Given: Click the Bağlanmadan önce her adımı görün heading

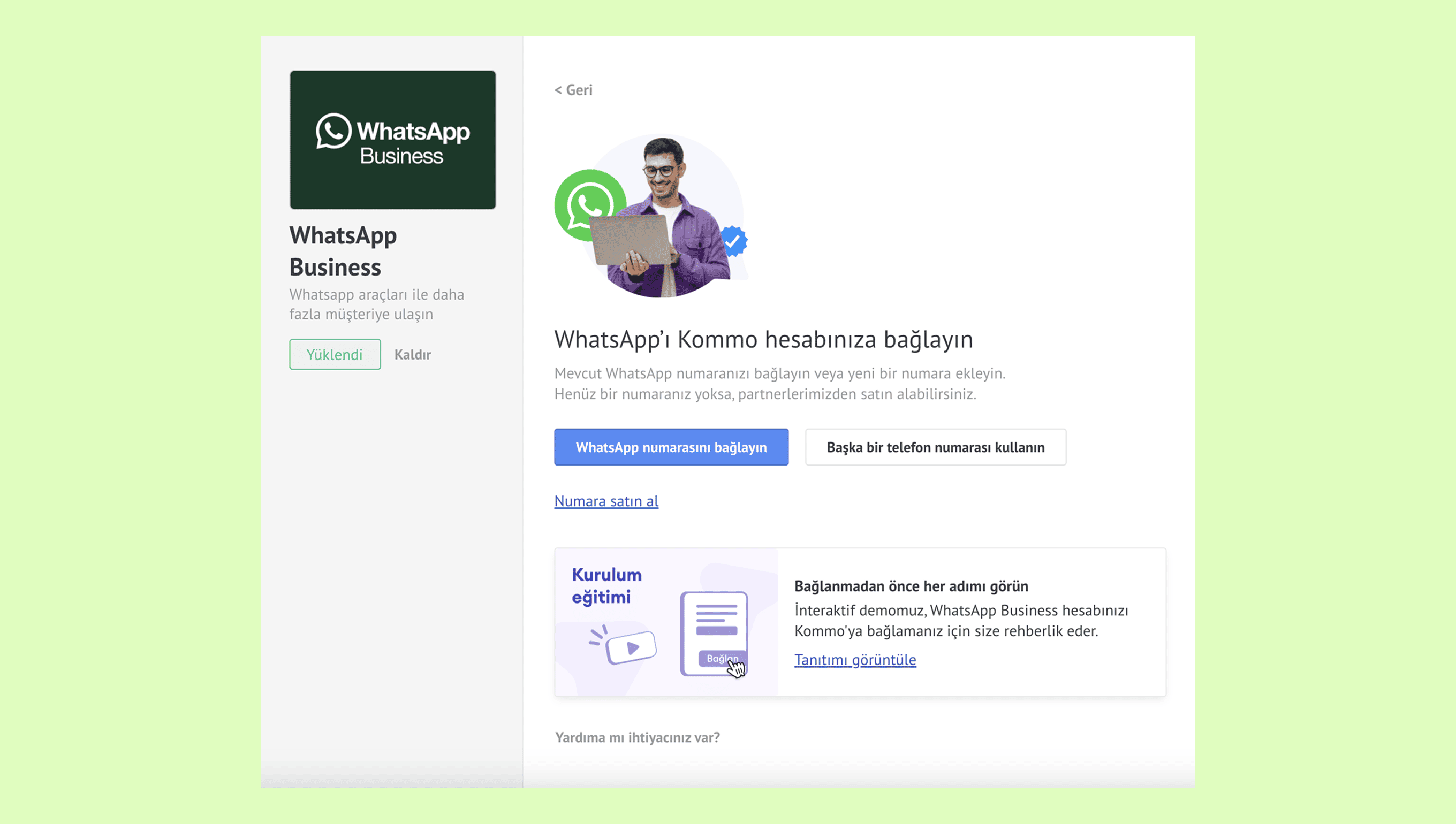Looking at the screenshot, I should point(911,586).
